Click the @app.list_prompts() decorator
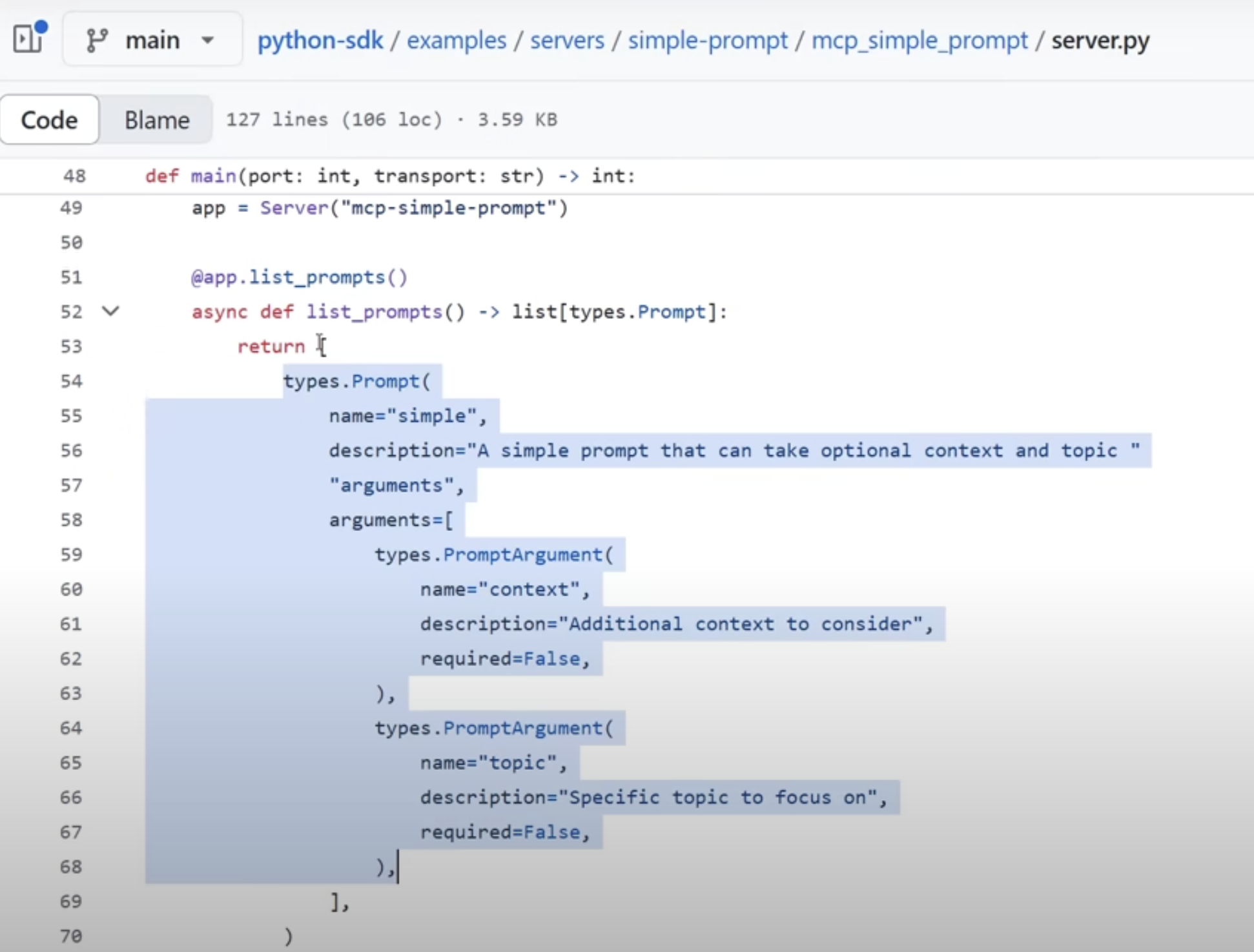 pos(300,277)
